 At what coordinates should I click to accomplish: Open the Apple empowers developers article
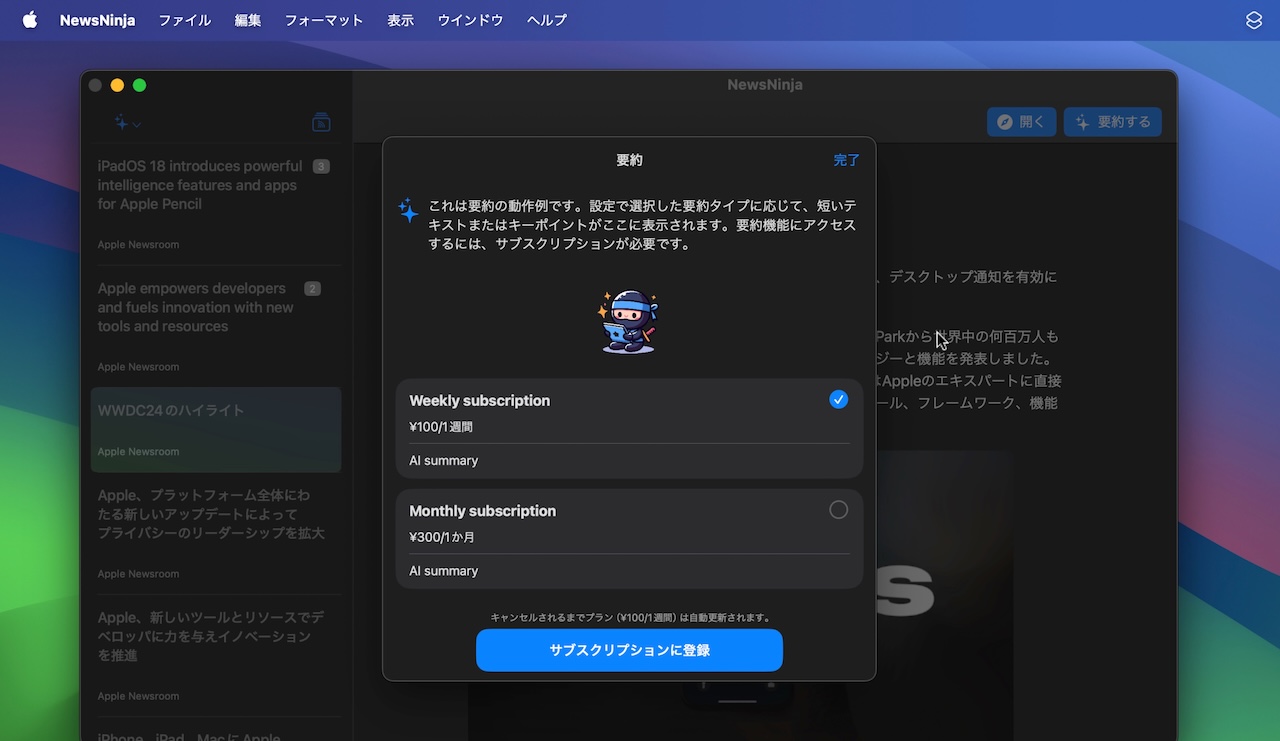click(x=216, y=327)
